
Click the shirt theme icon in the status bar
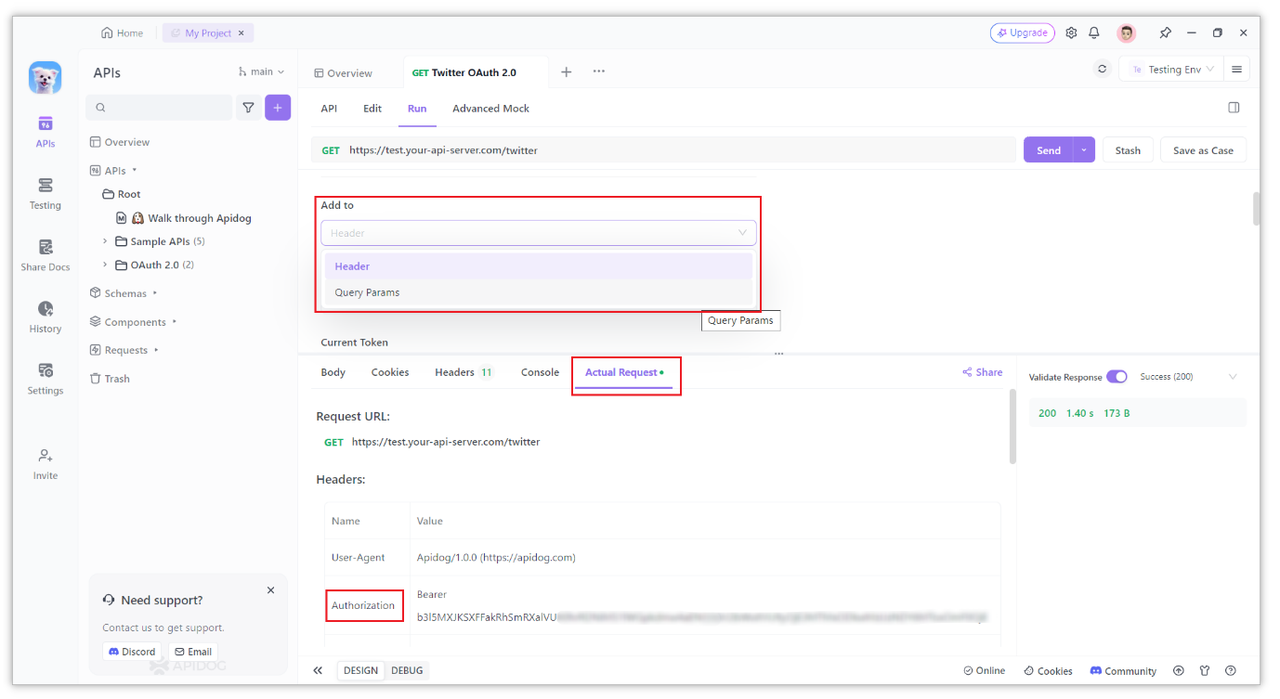click(x=1205, y=671)
